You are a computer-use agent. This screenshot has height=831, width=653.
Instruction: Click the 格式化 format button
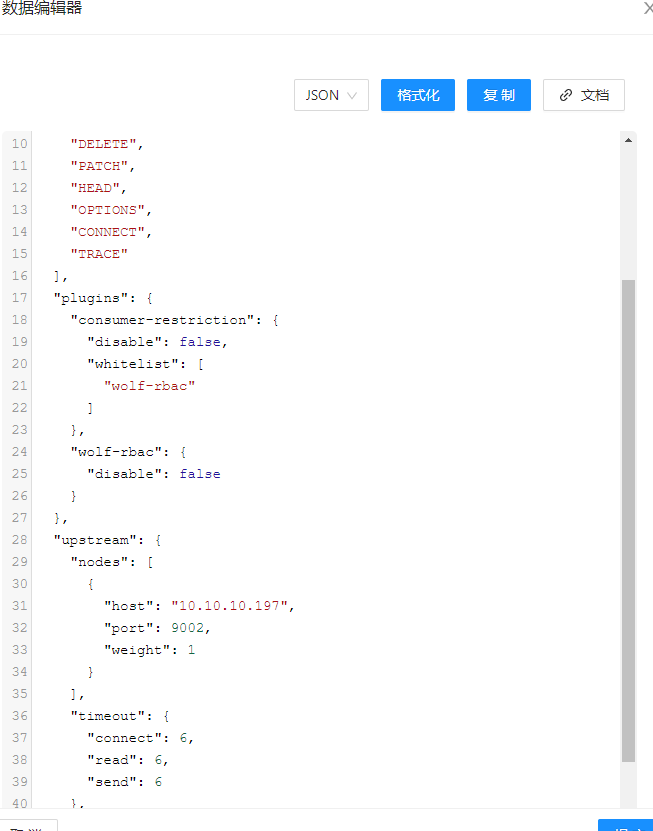click(x=418, y=95)
